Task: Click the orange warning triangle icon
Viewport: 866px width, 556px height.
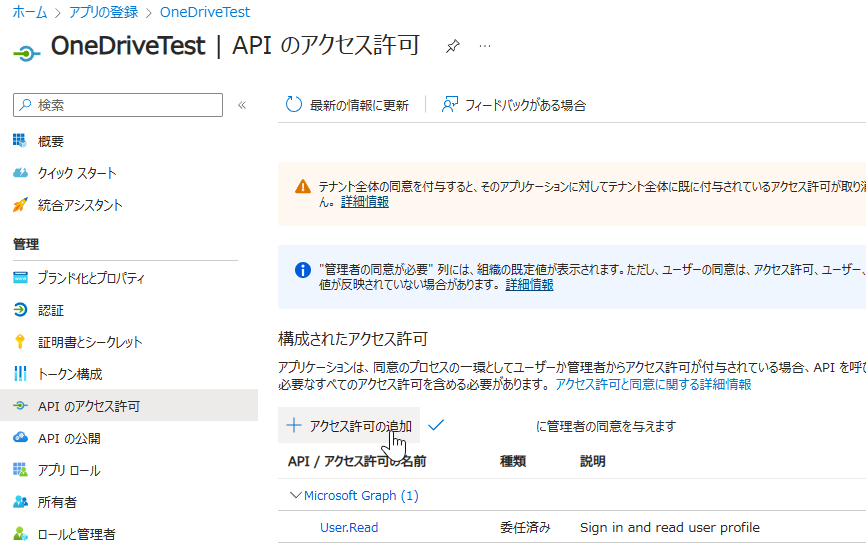Action: [x=303, y=187]
